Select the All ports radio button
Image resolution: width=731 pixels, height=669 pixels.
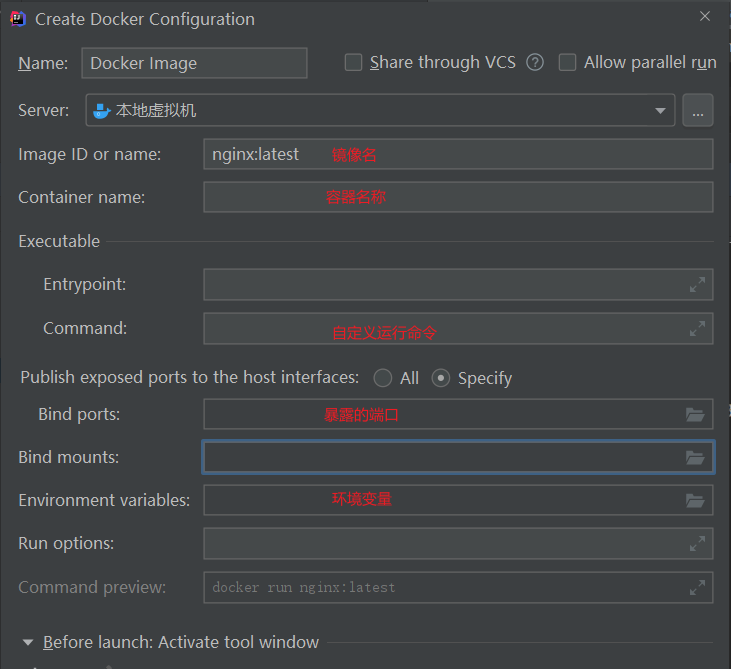[383, 378]
